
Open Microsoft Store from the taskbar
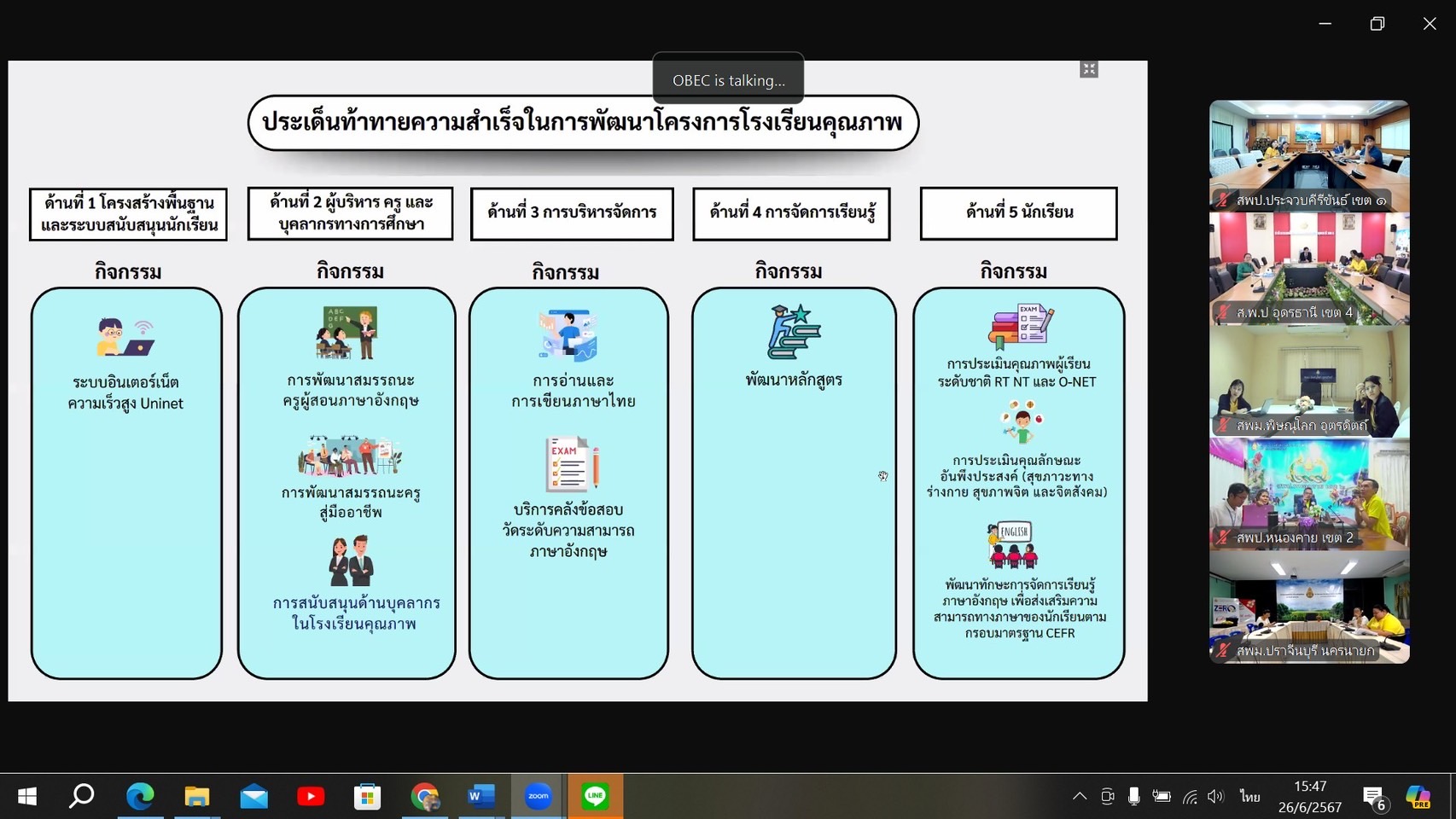pos(367,796)
